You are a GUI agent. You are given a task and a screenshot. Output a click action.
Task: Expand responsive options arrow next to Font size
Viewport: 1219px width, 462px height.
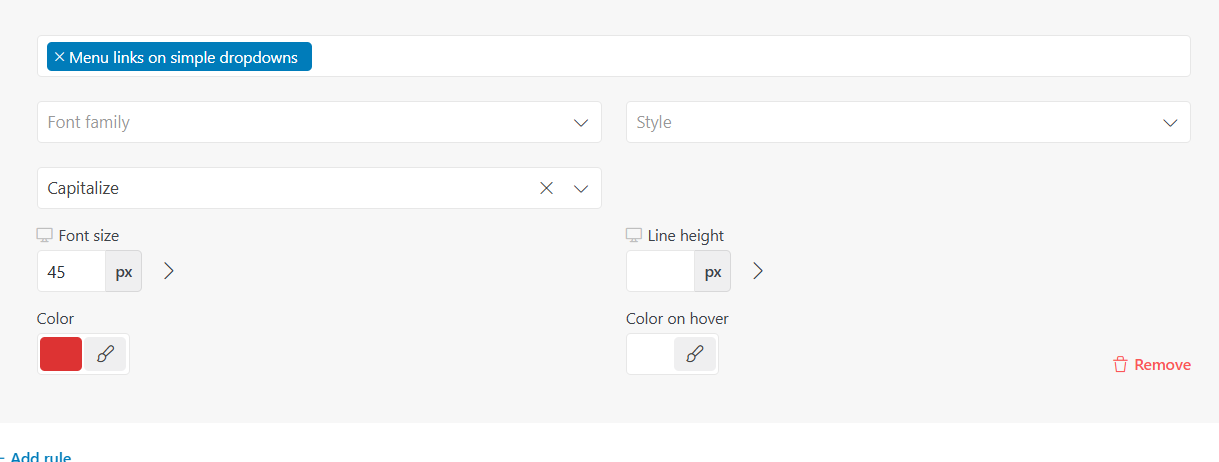169,271
